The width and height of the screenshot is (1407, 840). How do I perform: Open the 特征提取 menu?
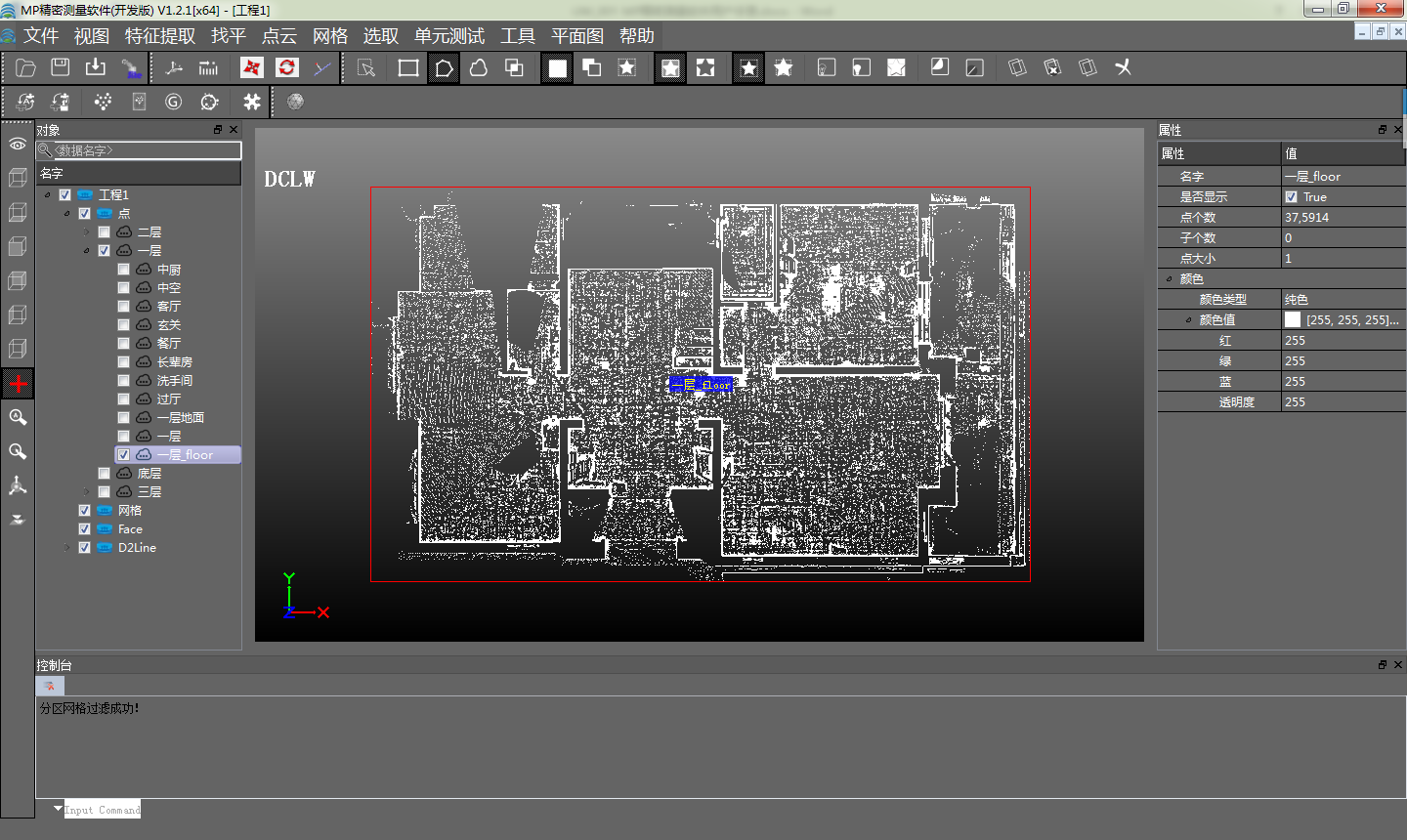click(x=160, y=36)
